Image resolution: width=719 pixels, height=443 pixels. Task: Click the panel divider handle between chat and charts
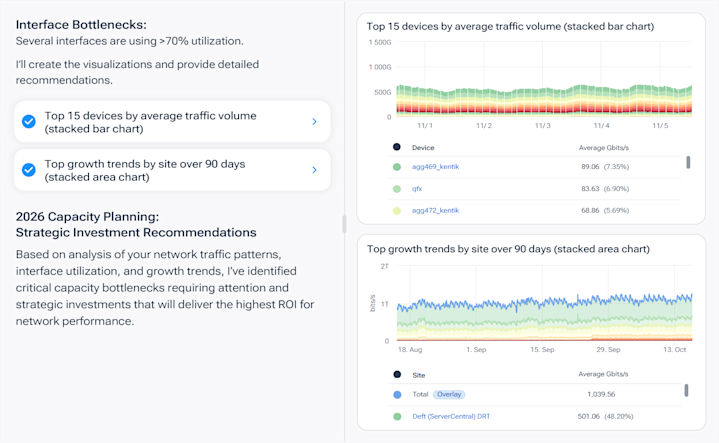(x=344, y=224)
